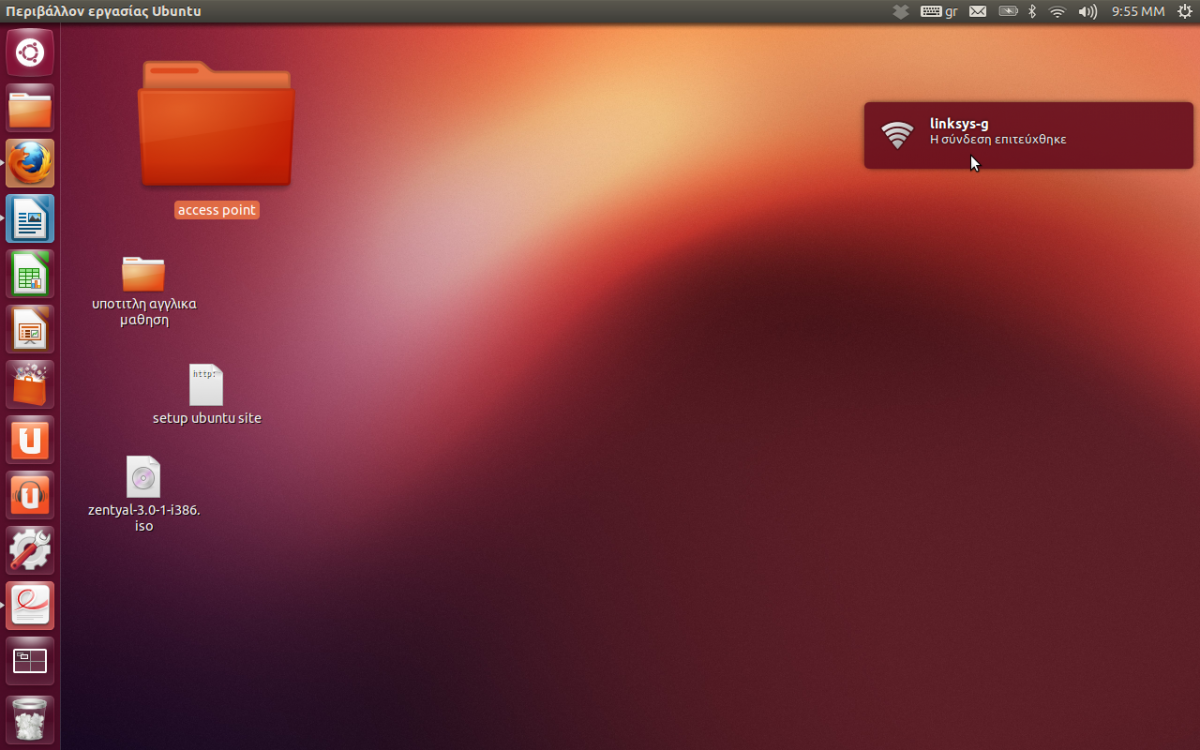Open Ubuntu Software Center shopping bag icon

(30, 384)
